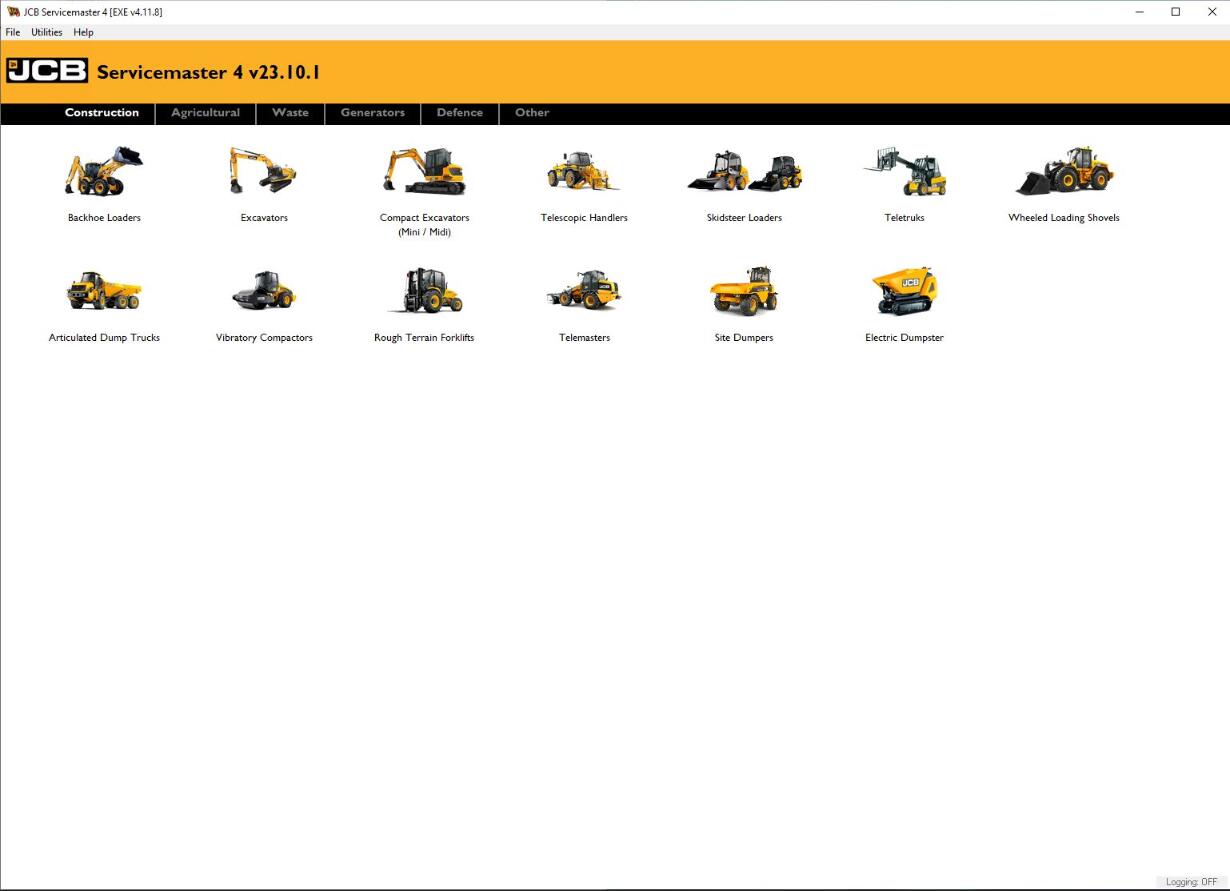Open the Backhoe Loaders machine icon
This screenshot has height=891, width=1230.
click(104, 172)
